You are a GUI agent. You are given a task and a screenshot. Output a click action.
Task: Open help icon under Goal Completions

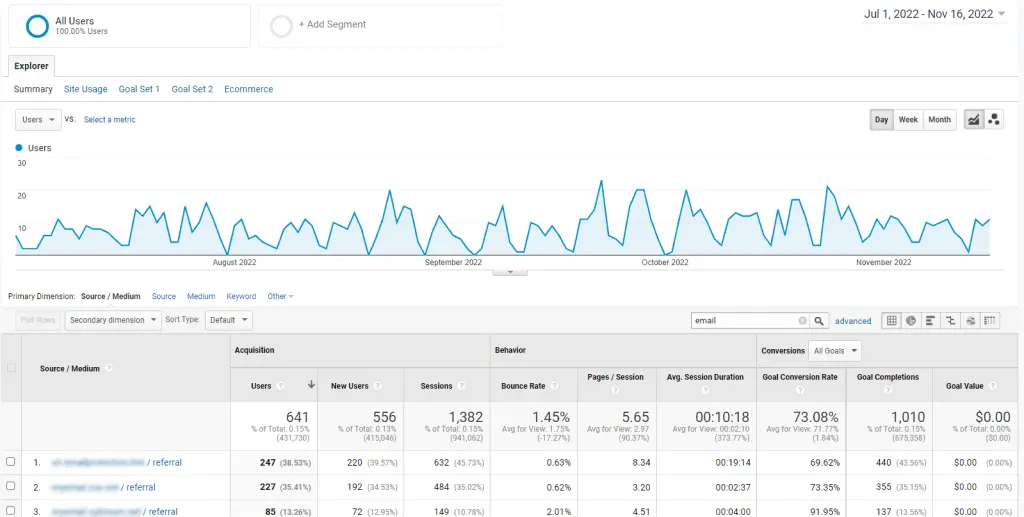click(888, 390)
